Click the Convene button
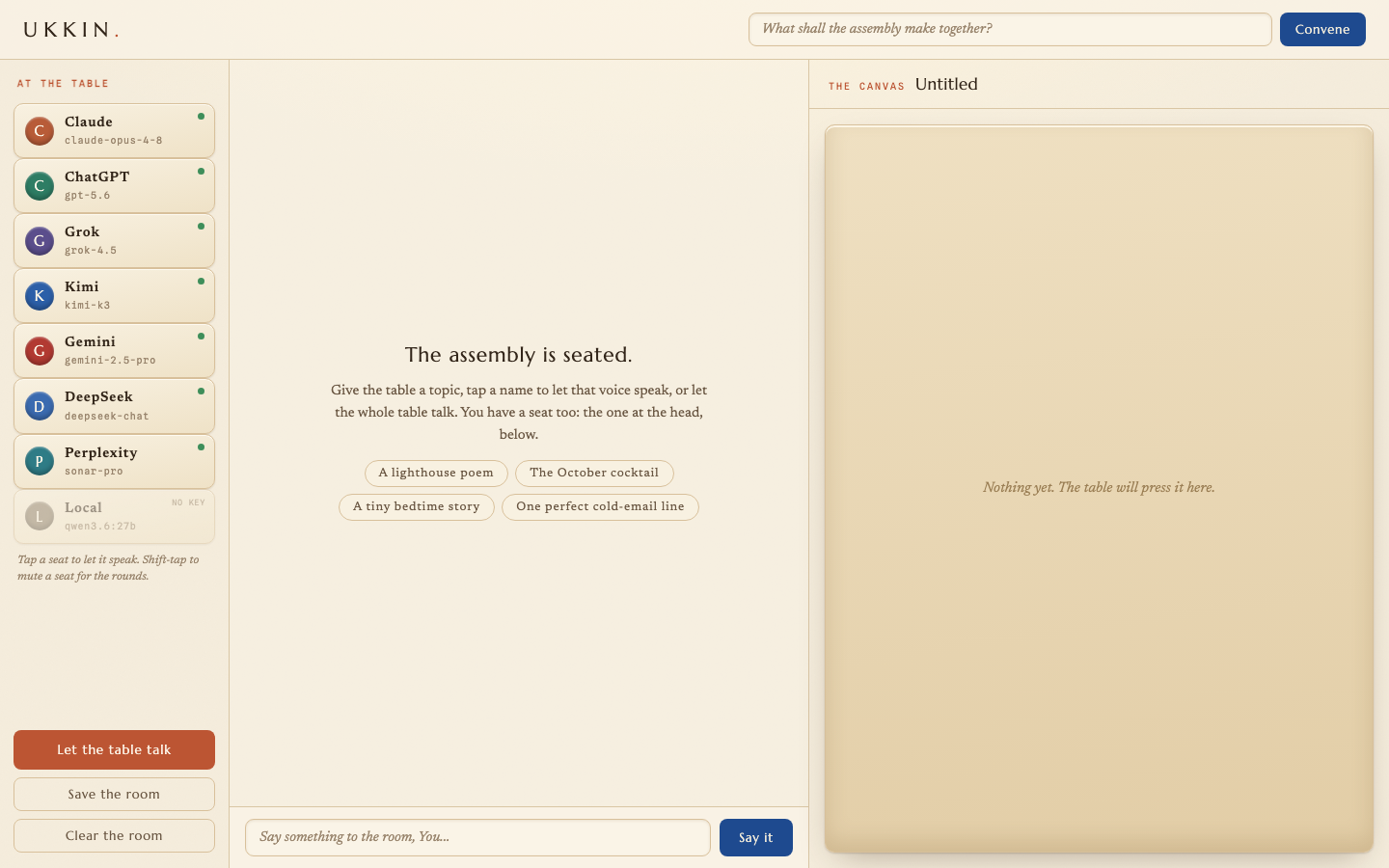The image size is (1389, 868). coord(1322,29)
